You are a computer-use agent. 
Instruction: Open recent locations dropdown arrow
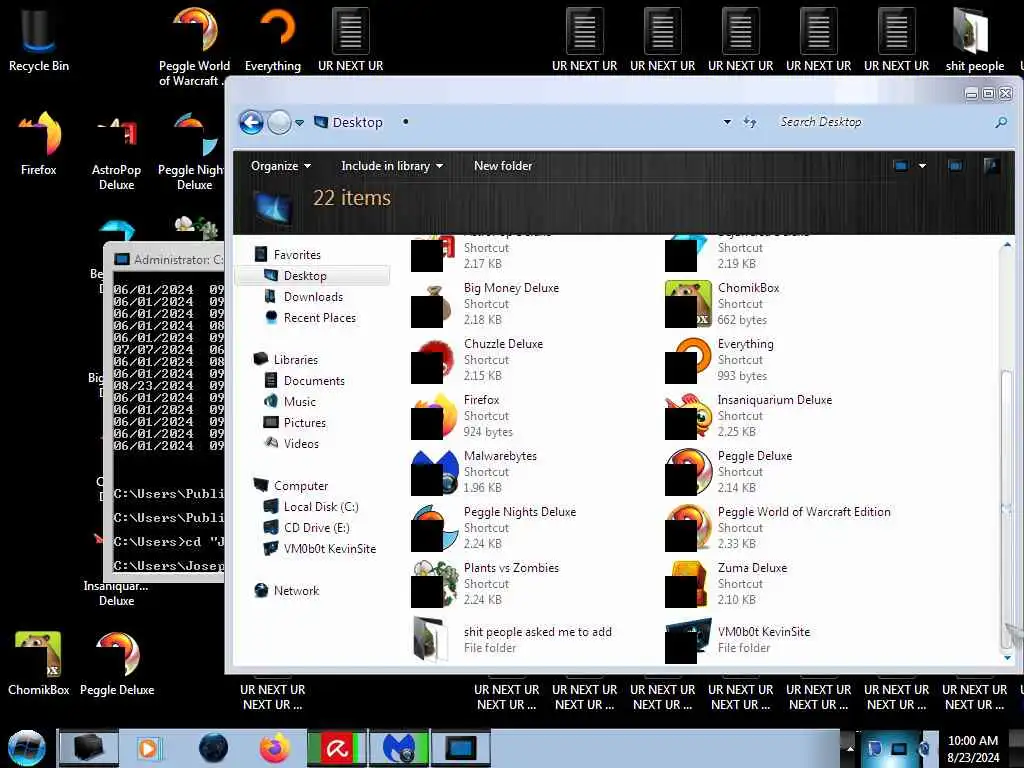300,123
